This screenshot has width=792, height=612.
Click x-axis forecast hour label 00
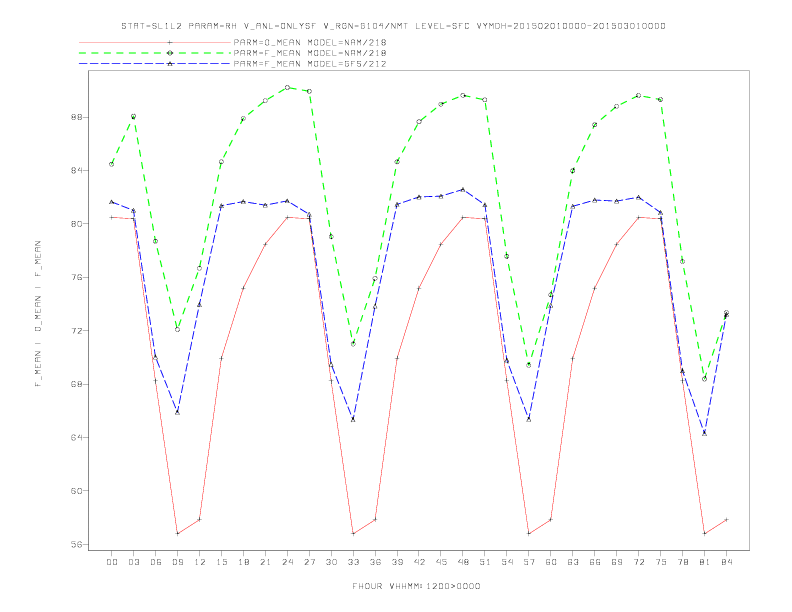click(x=112, y=562)
